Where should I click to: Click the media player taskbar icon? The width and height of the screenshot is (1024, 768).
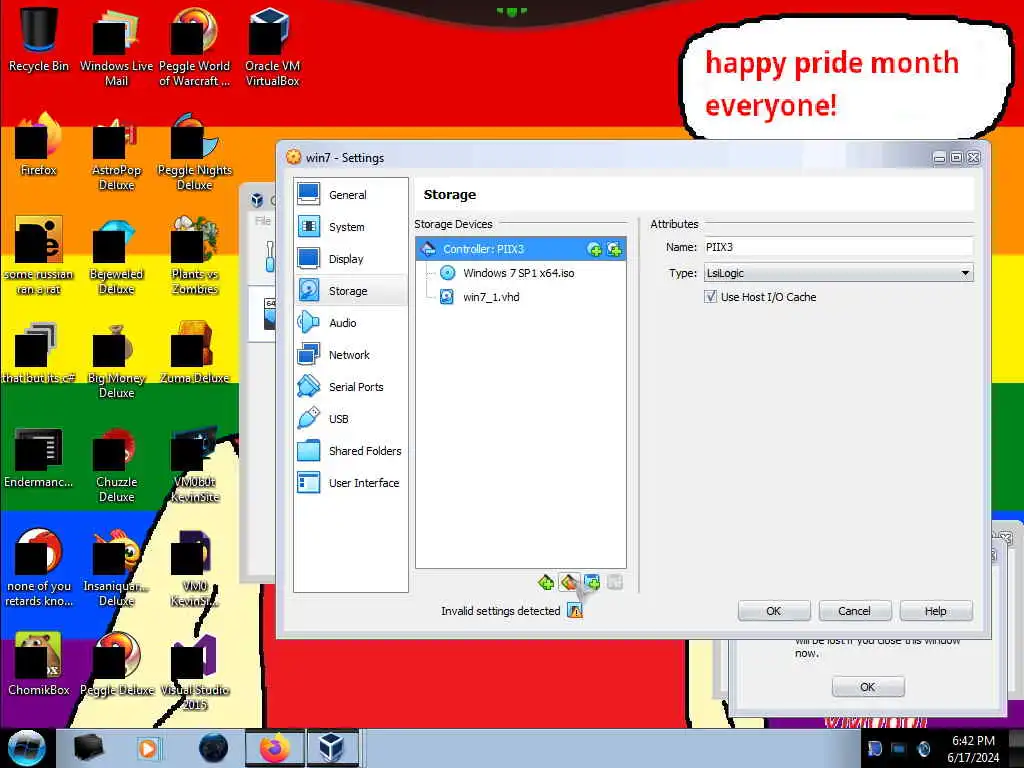click(x=148, y=748)
